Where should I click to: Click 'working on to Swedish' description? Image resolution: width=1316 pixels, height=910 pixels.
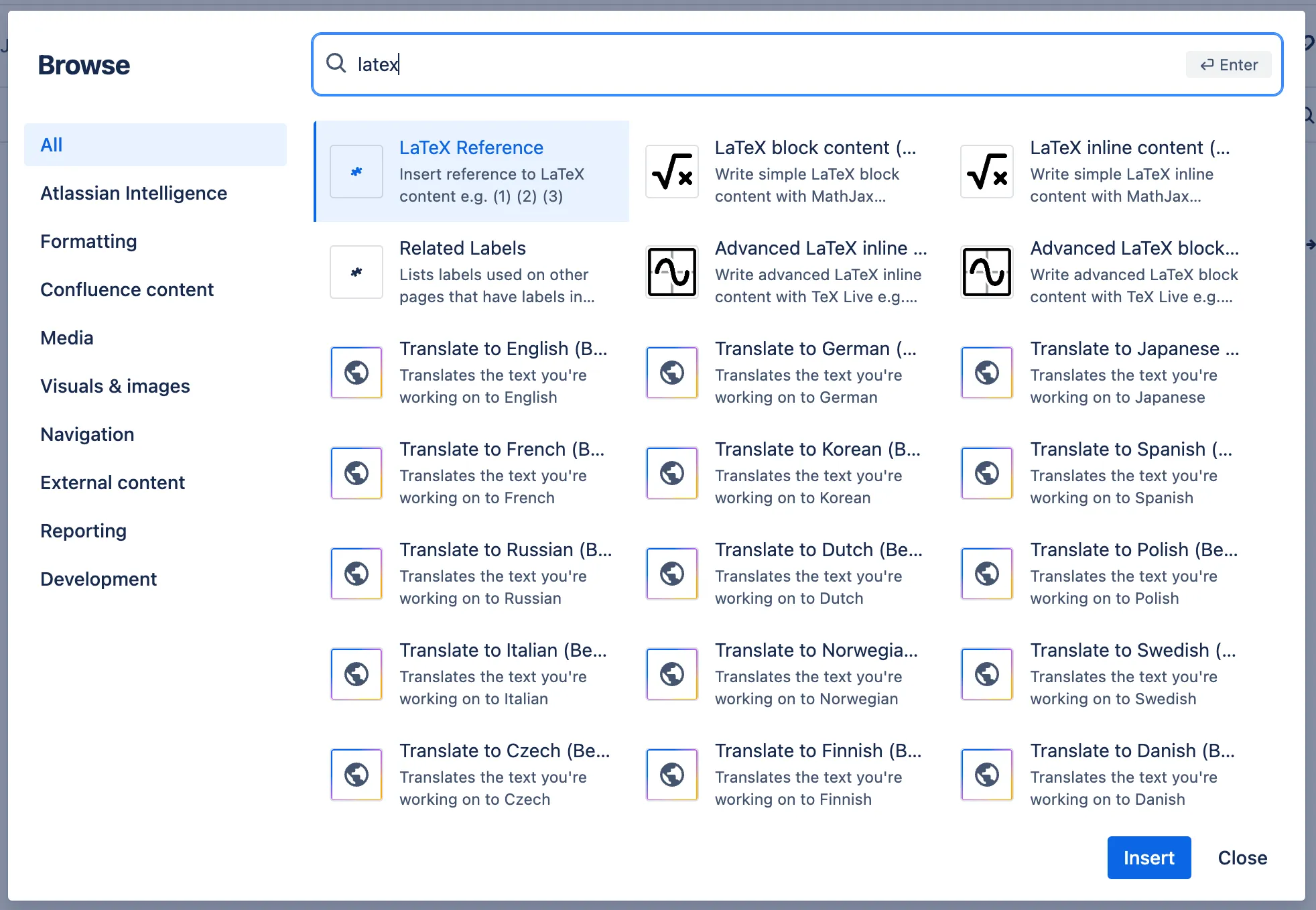1113,699
